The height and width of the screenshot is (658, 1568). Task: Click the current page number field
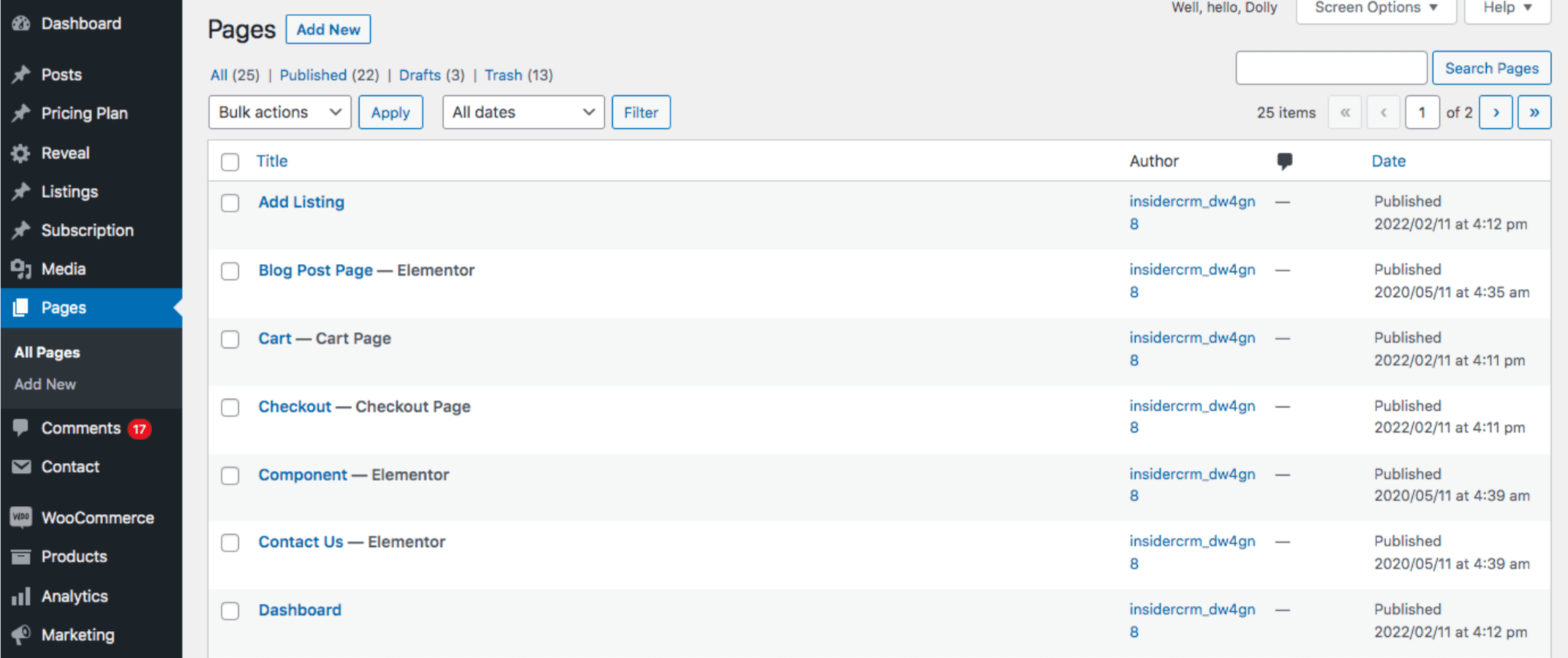pos(1422,113)
